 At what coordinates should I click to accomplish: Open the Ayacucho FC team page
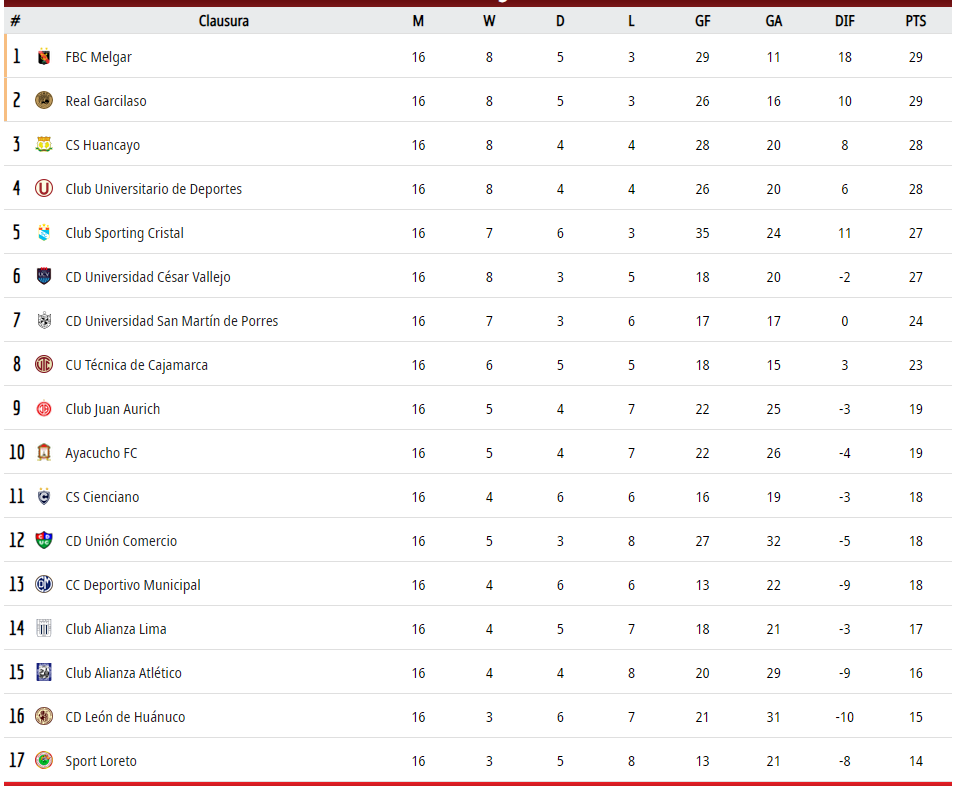point(101,453)
